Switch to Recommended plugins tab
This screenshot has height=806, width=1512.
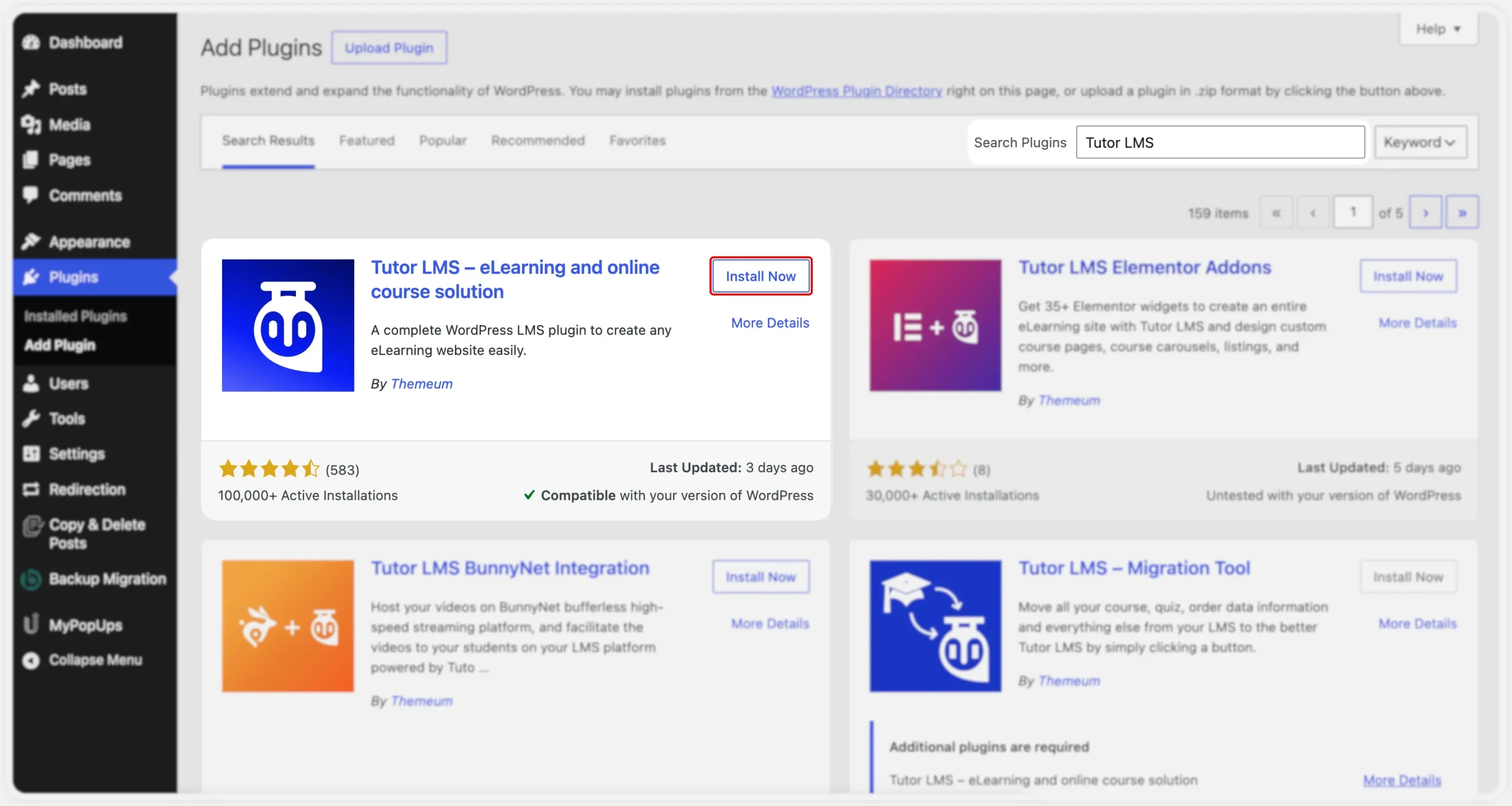coord(538,141)
